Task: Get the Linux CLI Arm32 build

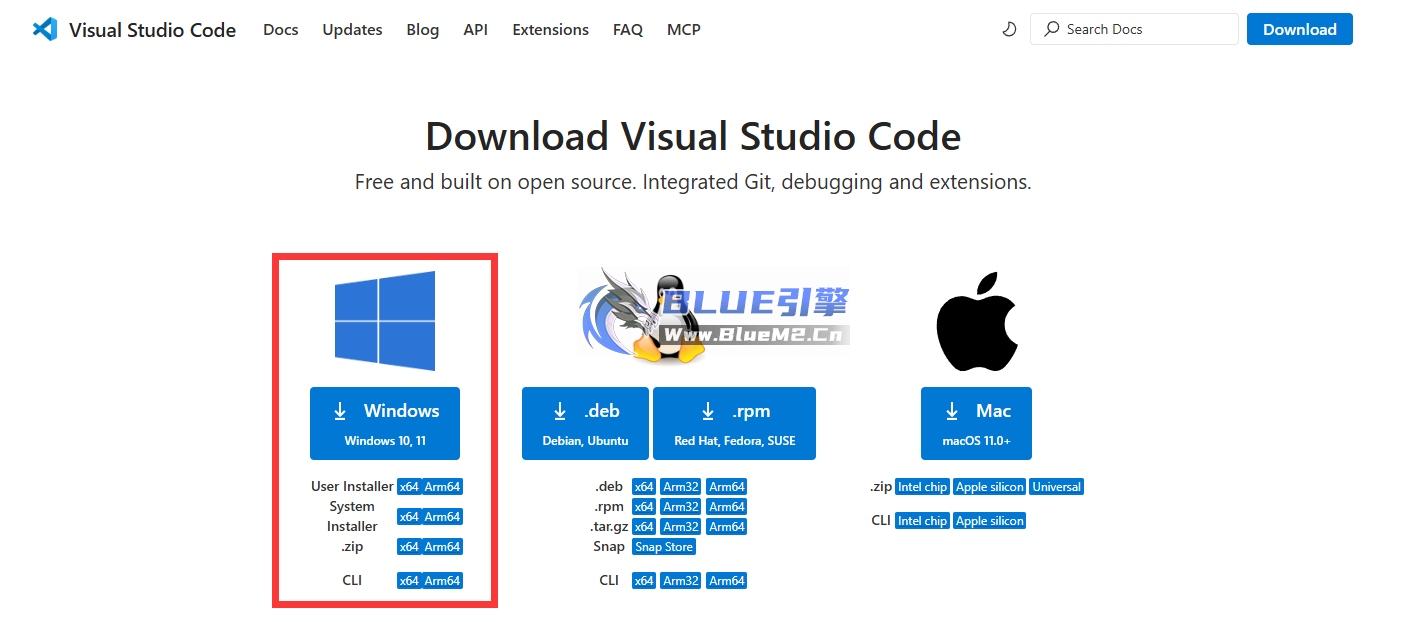Action: (681, 581)
